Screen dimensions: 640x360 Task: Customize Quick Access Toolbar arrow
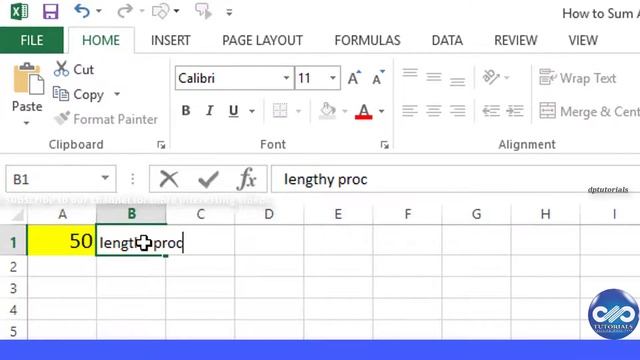tap(229, 12)
